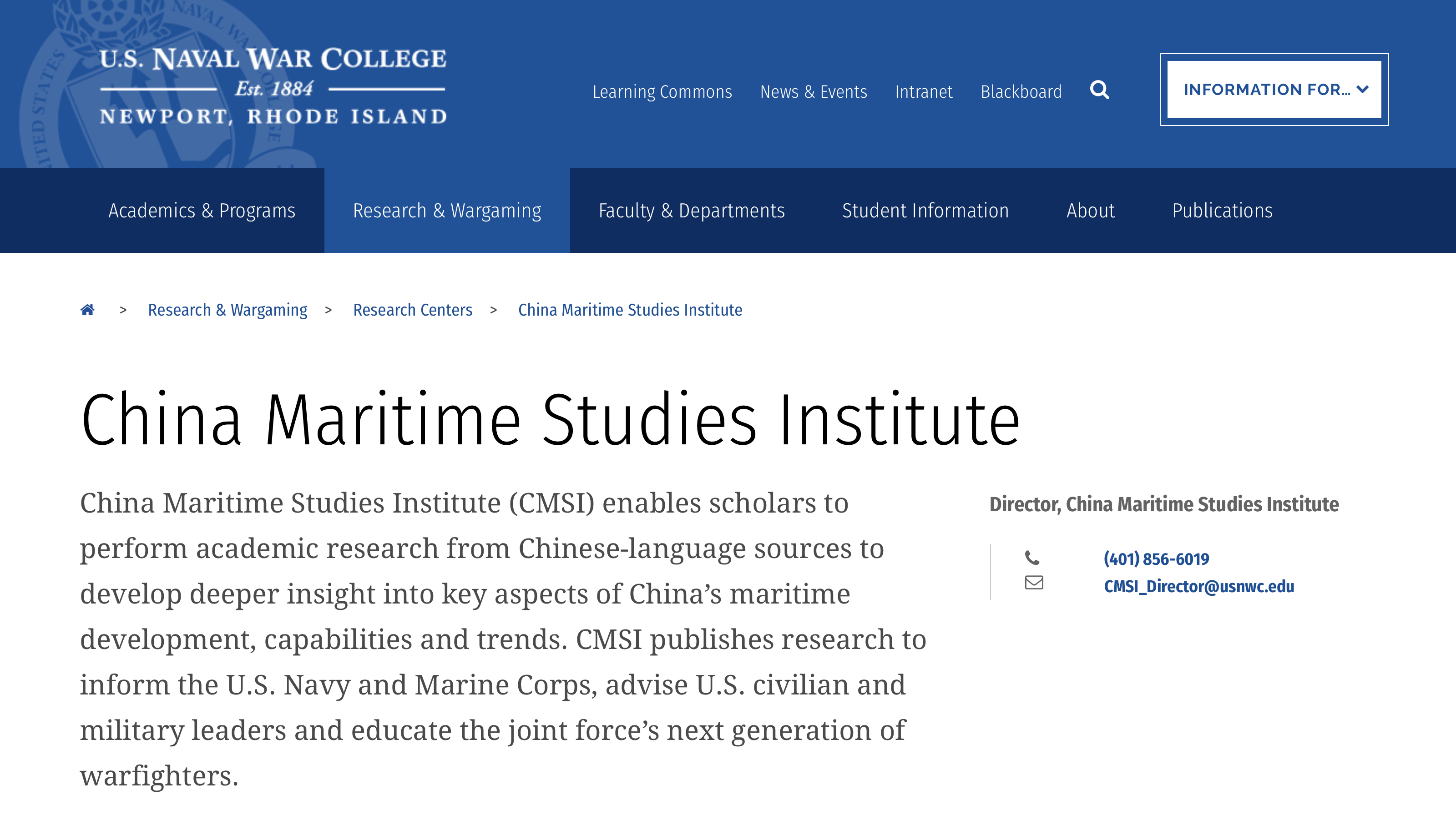The height and width of the screenshot is (815, 1456).
Task: Go to home via house breadcrumb icon
Action: [88, 310]
